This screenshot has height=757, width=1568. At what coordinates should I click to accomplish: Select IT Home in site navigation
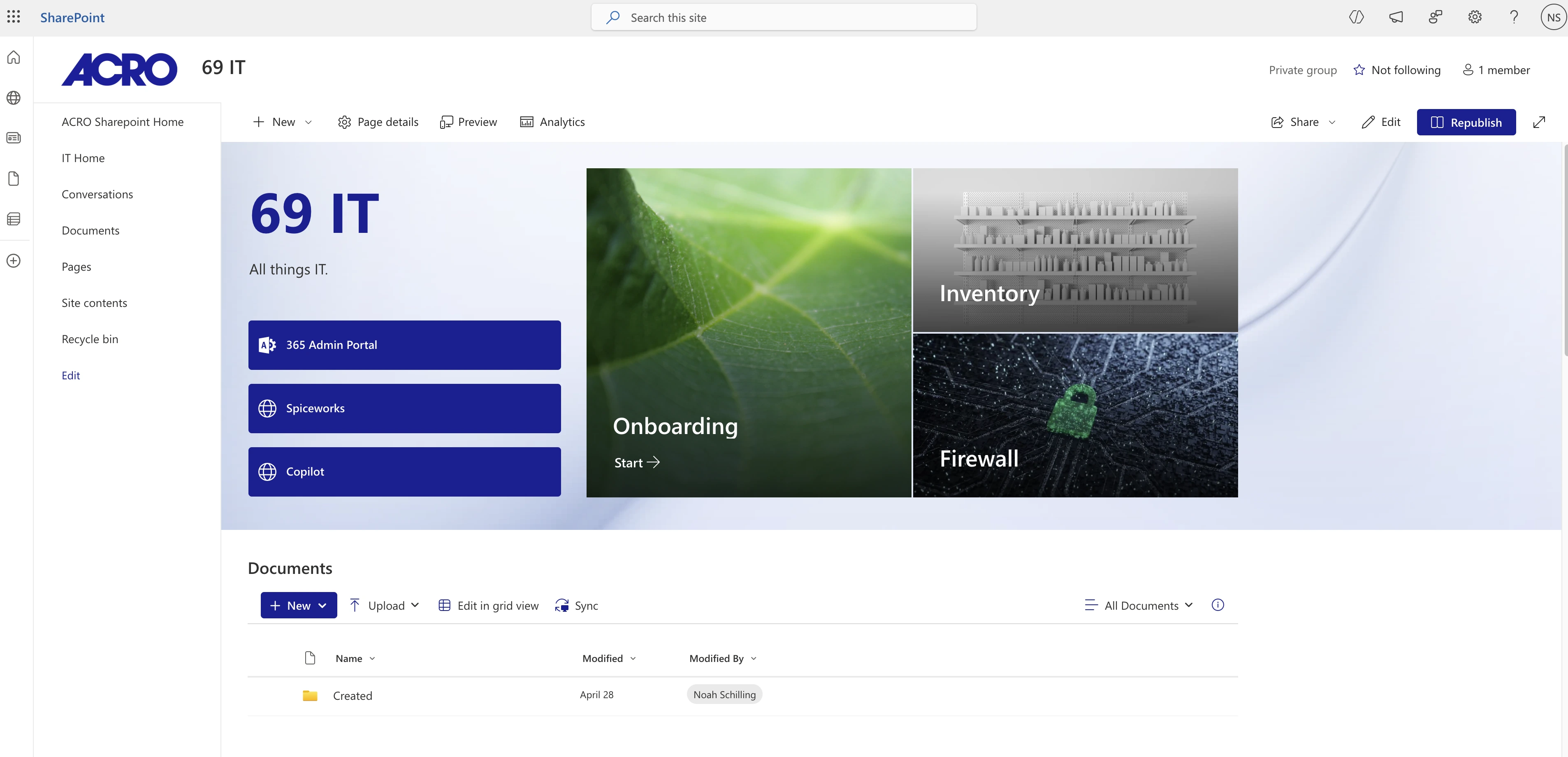(83, 158)
